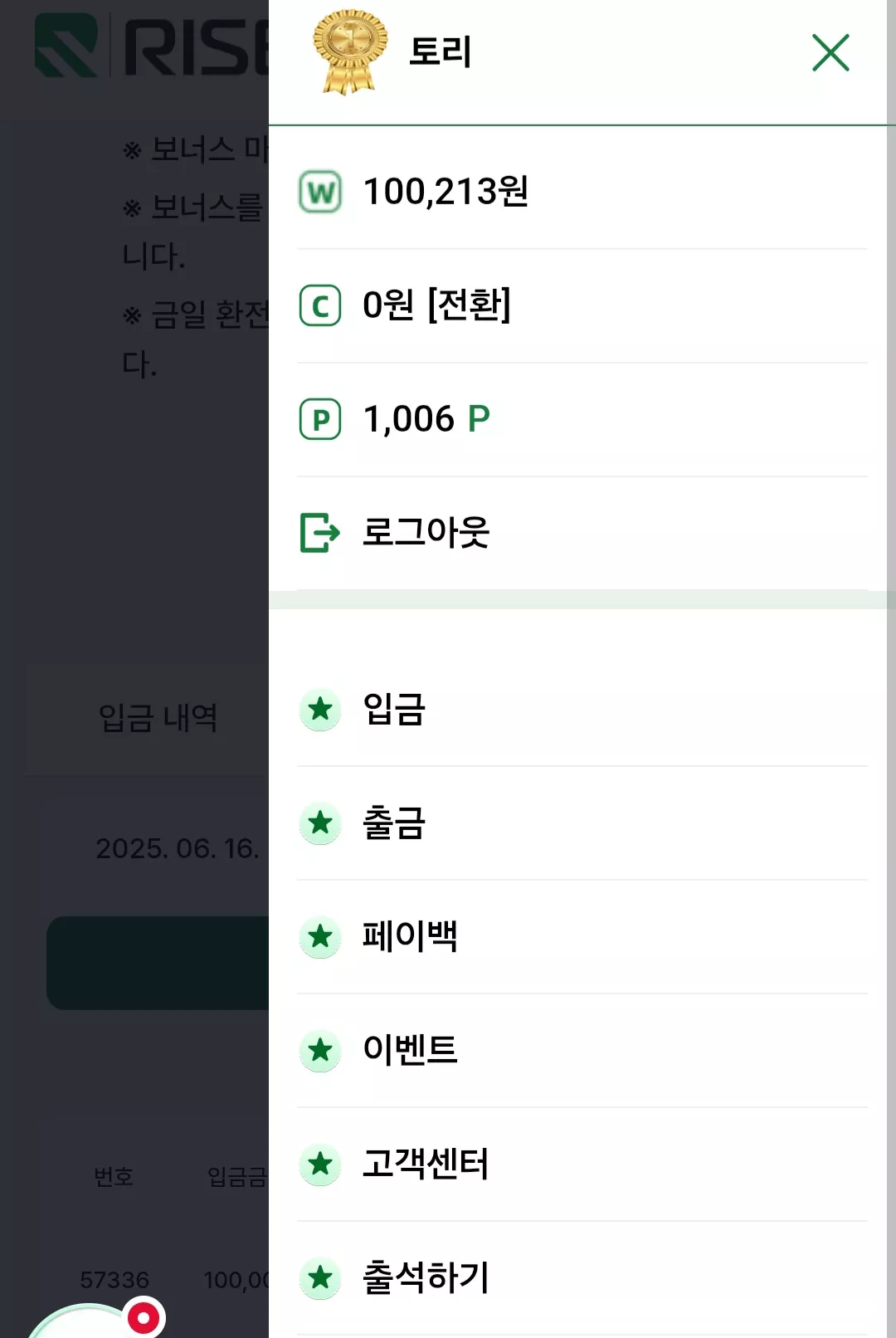896x1338 pixels.
Task: Tap the C comp balance icon
Action: pos(320,305)
